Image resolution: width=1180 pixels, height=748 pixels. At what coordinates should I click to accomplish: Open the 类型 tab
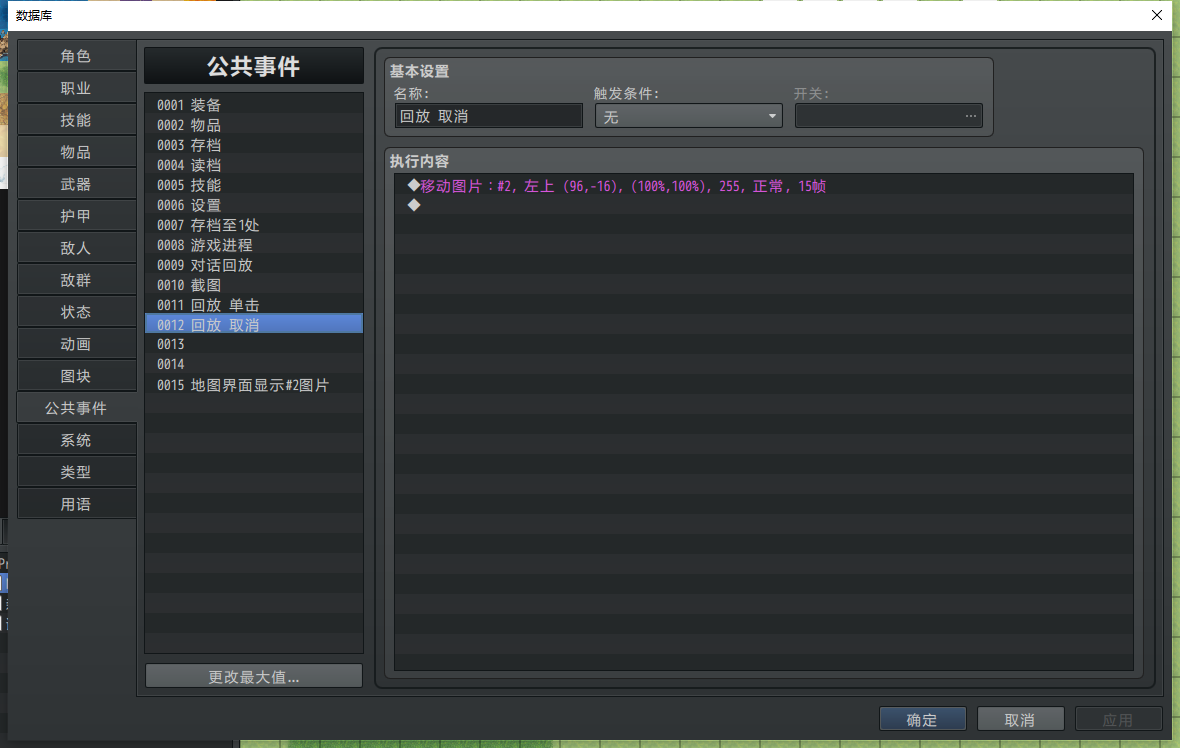coord(76,472)
